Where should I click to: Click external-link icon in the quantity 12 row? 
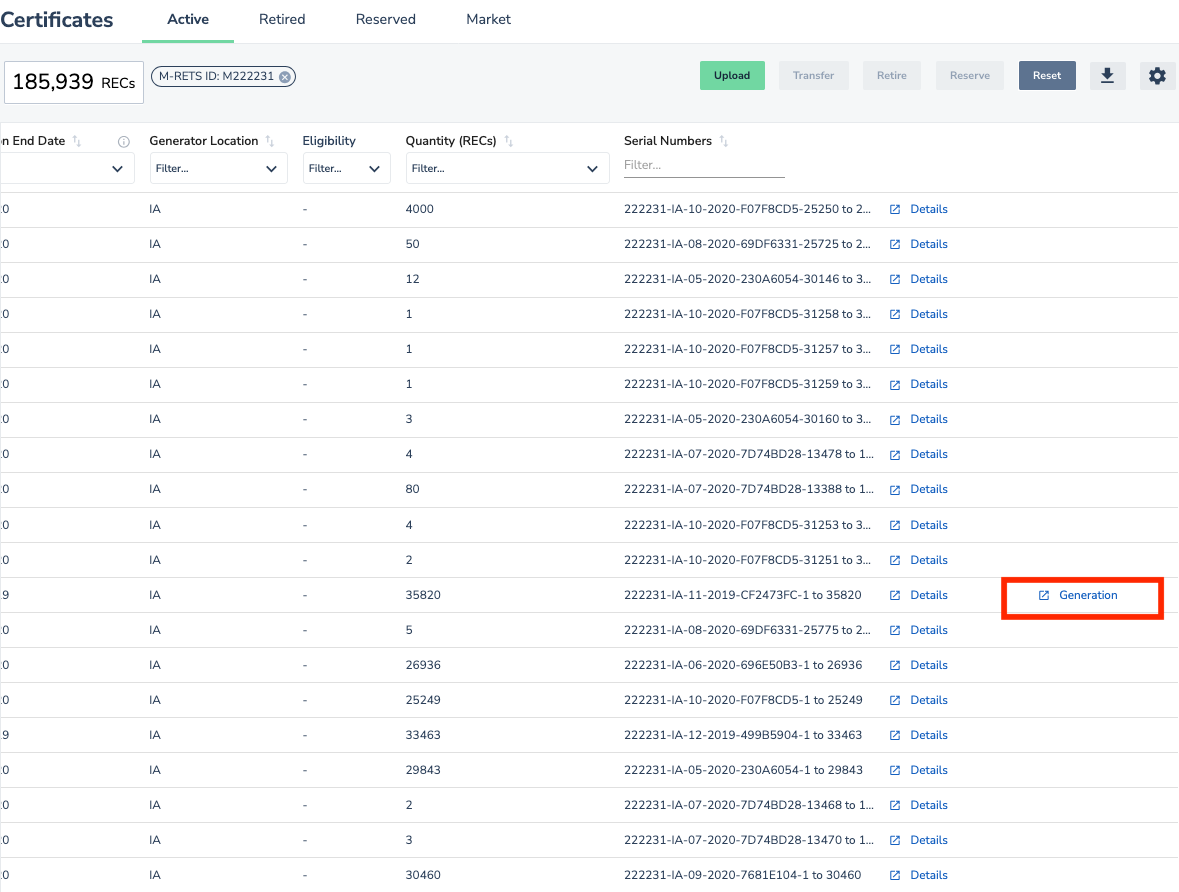(x=895, y=280)
